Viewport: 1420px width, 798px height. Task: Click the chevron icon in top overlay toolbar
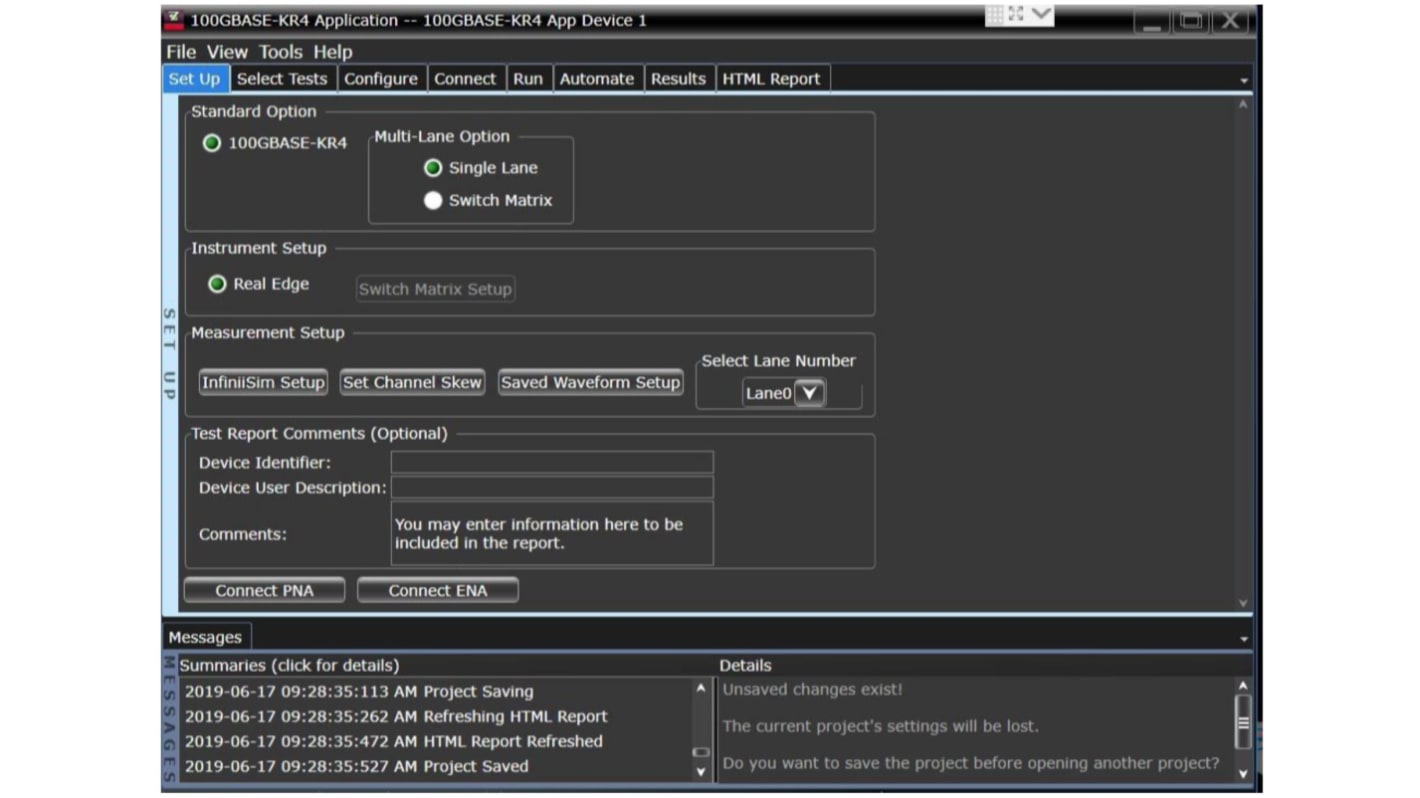tap(1041, 14)
